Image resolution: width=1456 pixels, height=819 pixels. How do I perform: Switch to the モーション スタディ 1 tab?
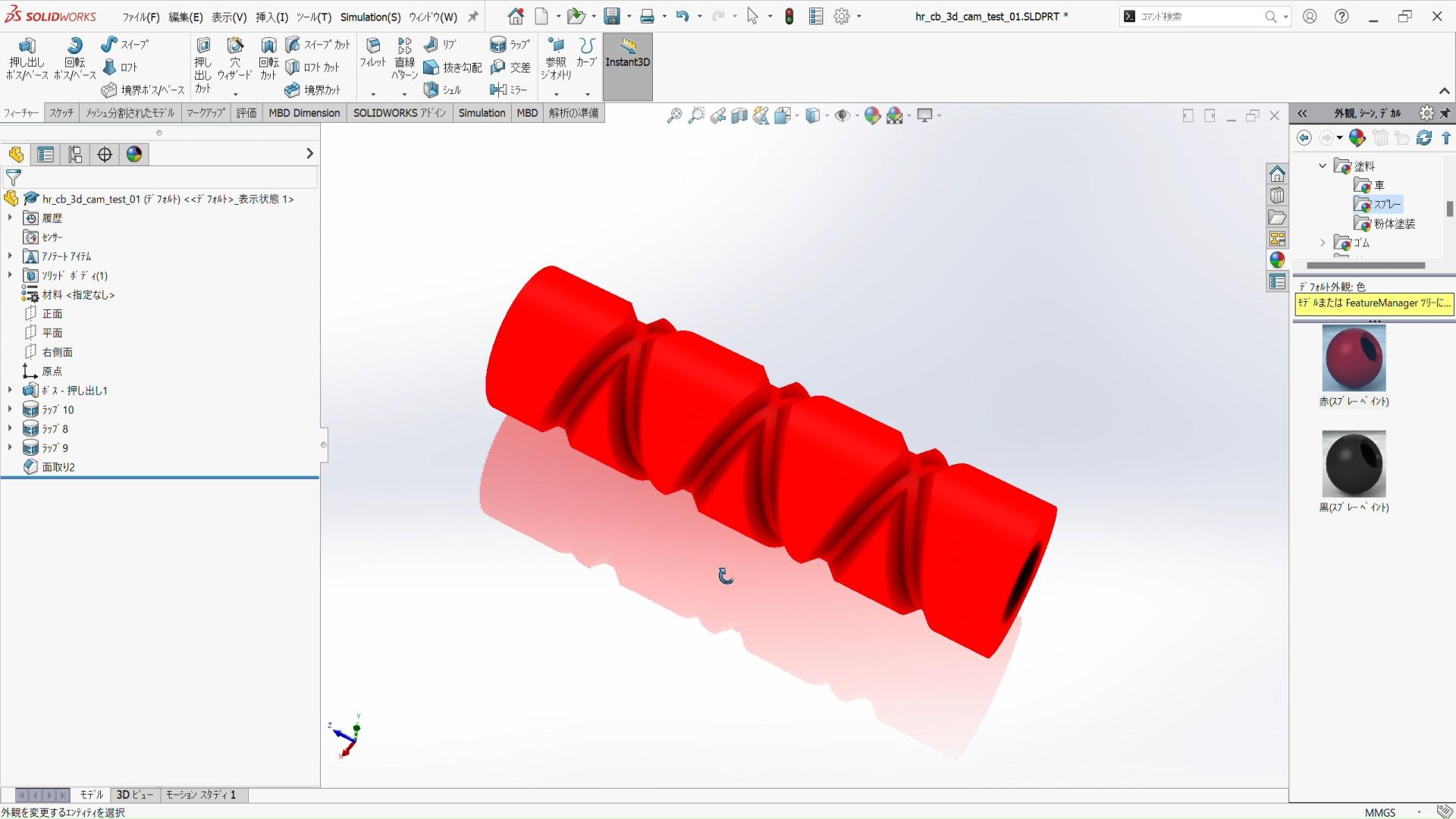click(x=201, y=795)
